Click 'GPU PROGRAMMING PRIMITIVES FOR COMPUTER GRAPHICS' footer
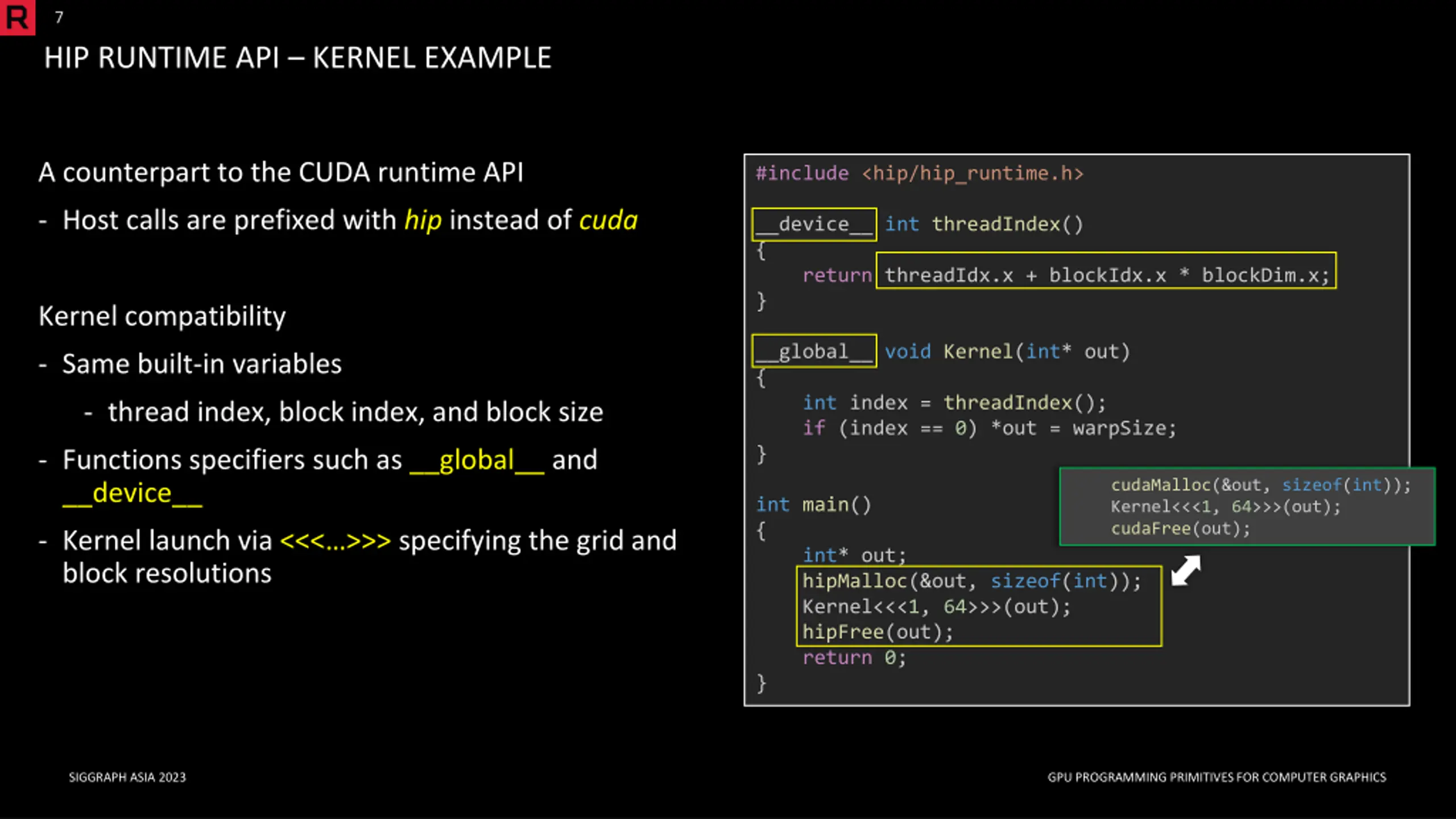 [1217, 777]
